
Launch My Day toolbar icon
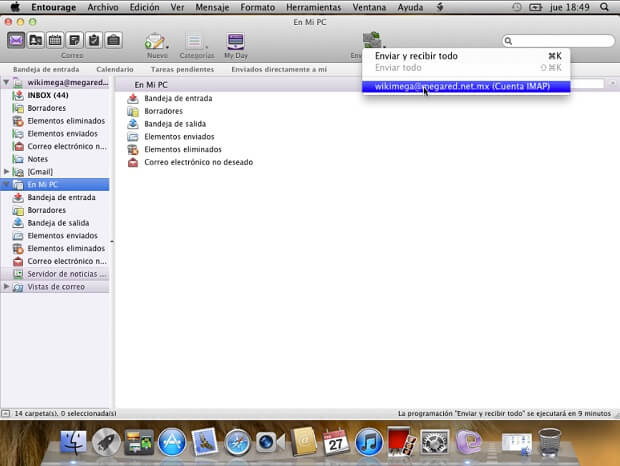pos(236,41)
